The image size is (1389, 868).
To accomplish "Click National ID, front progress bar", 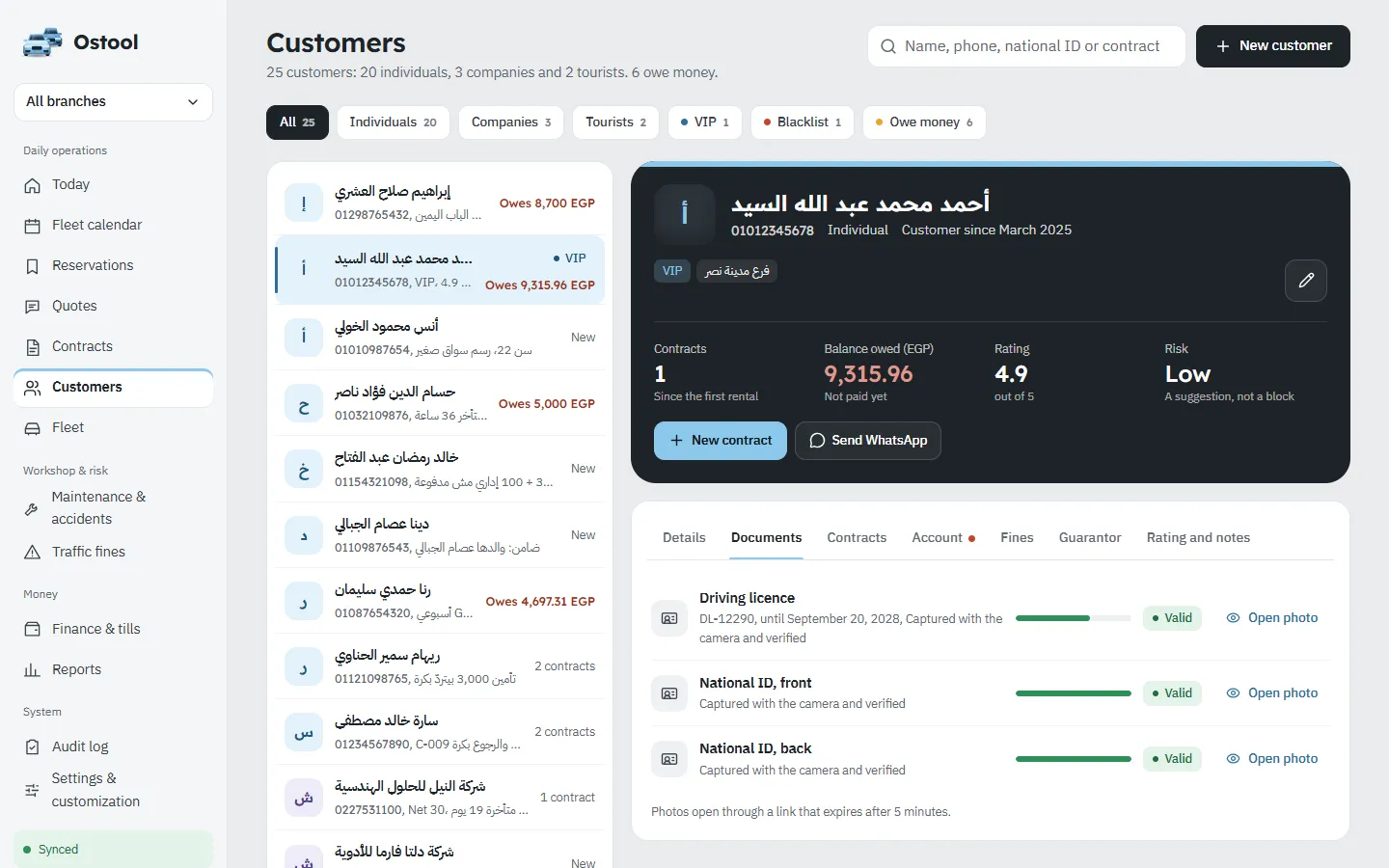I will (1074, 693).
